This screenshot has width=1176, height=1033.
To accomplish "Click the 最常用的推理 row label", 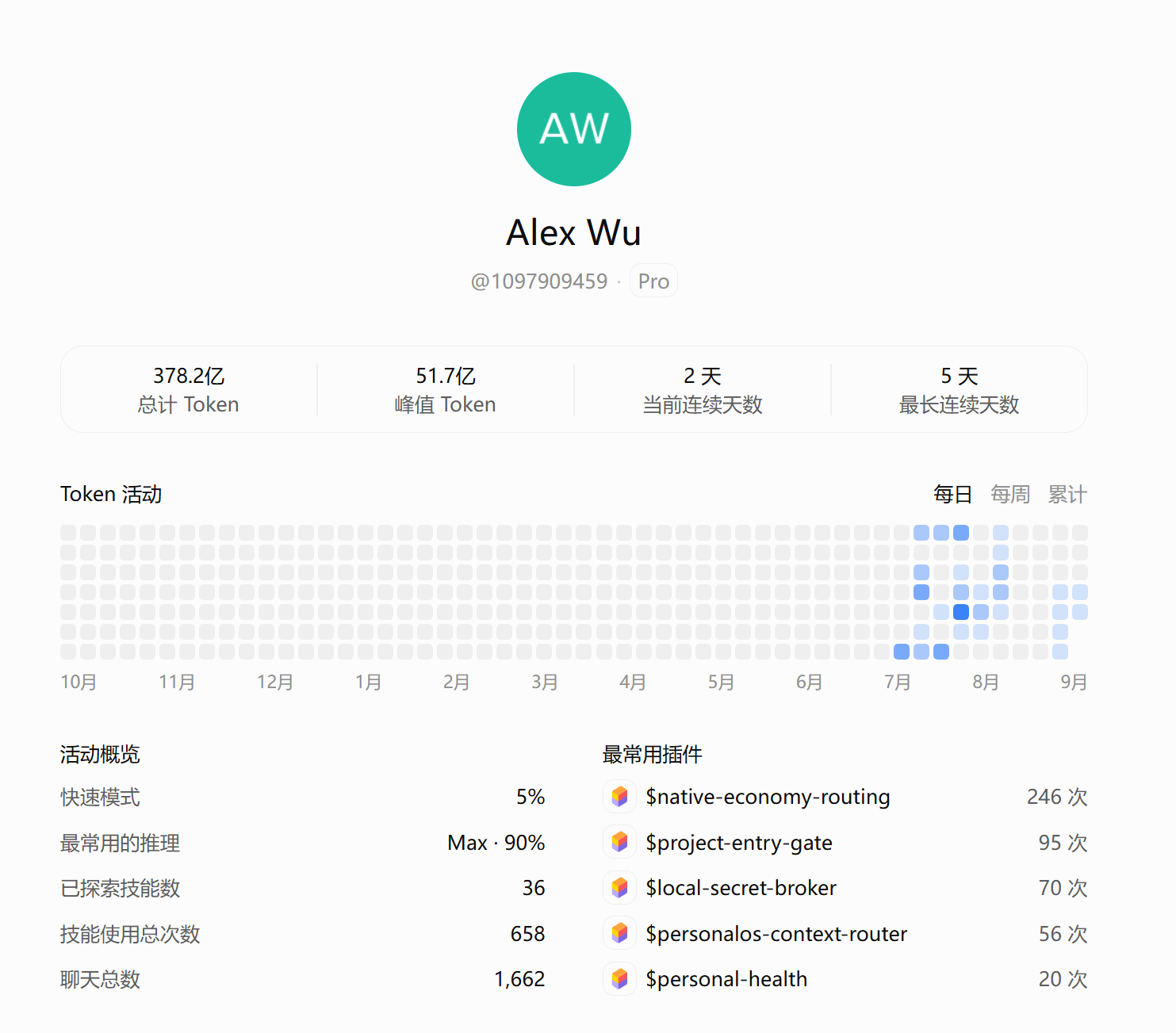I will (120, 843).
